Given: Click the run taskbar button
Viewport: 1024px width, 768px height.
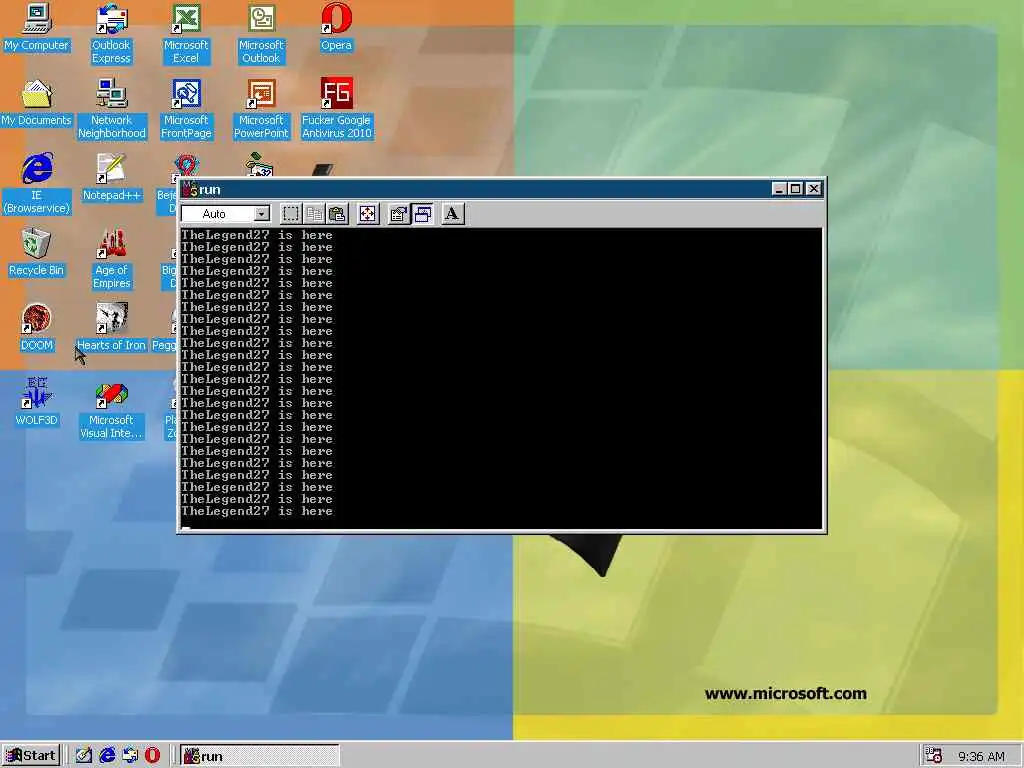Looking at the screenshot, I should coord(260,756).
